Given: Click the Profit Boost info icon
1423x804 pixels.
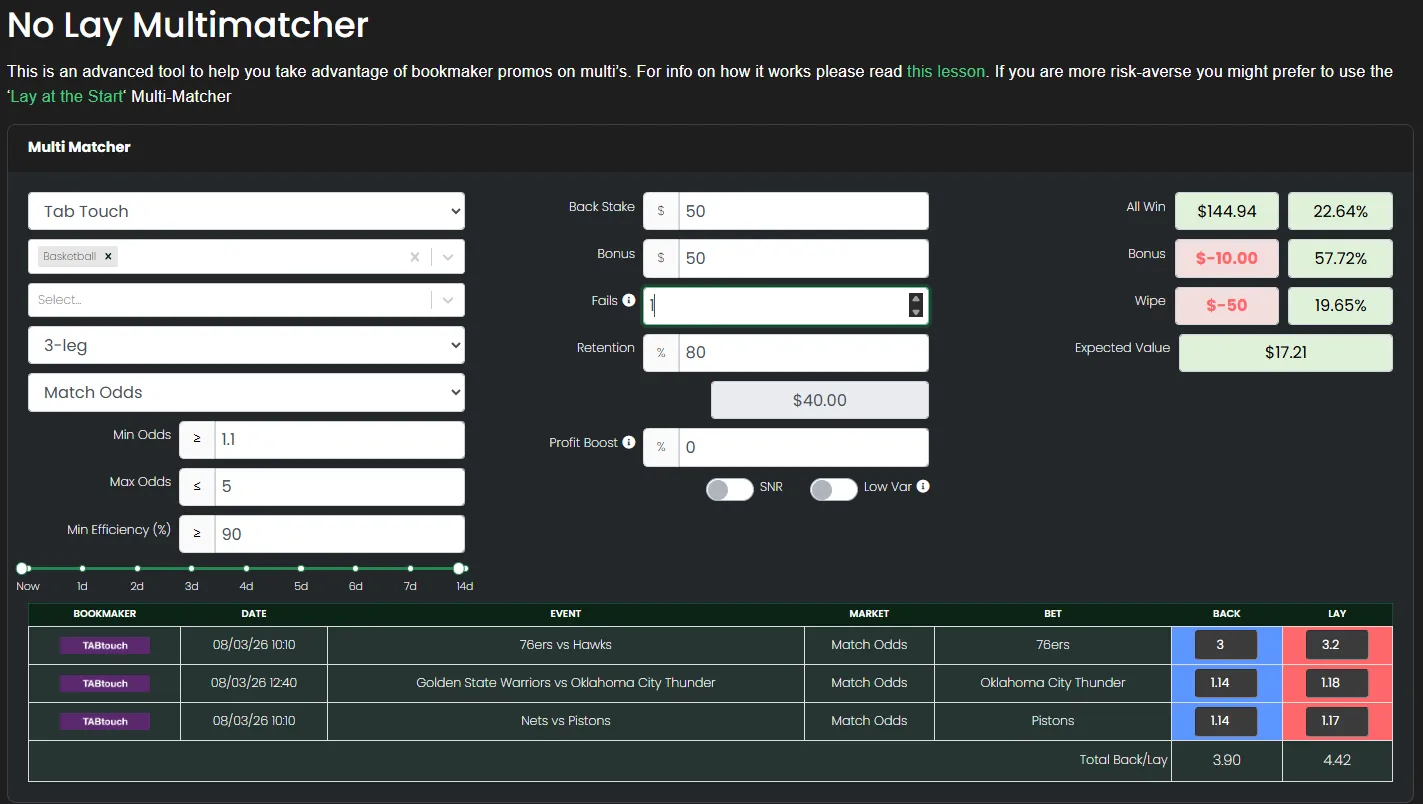Looking at the screenshot, I should point(631,442).
